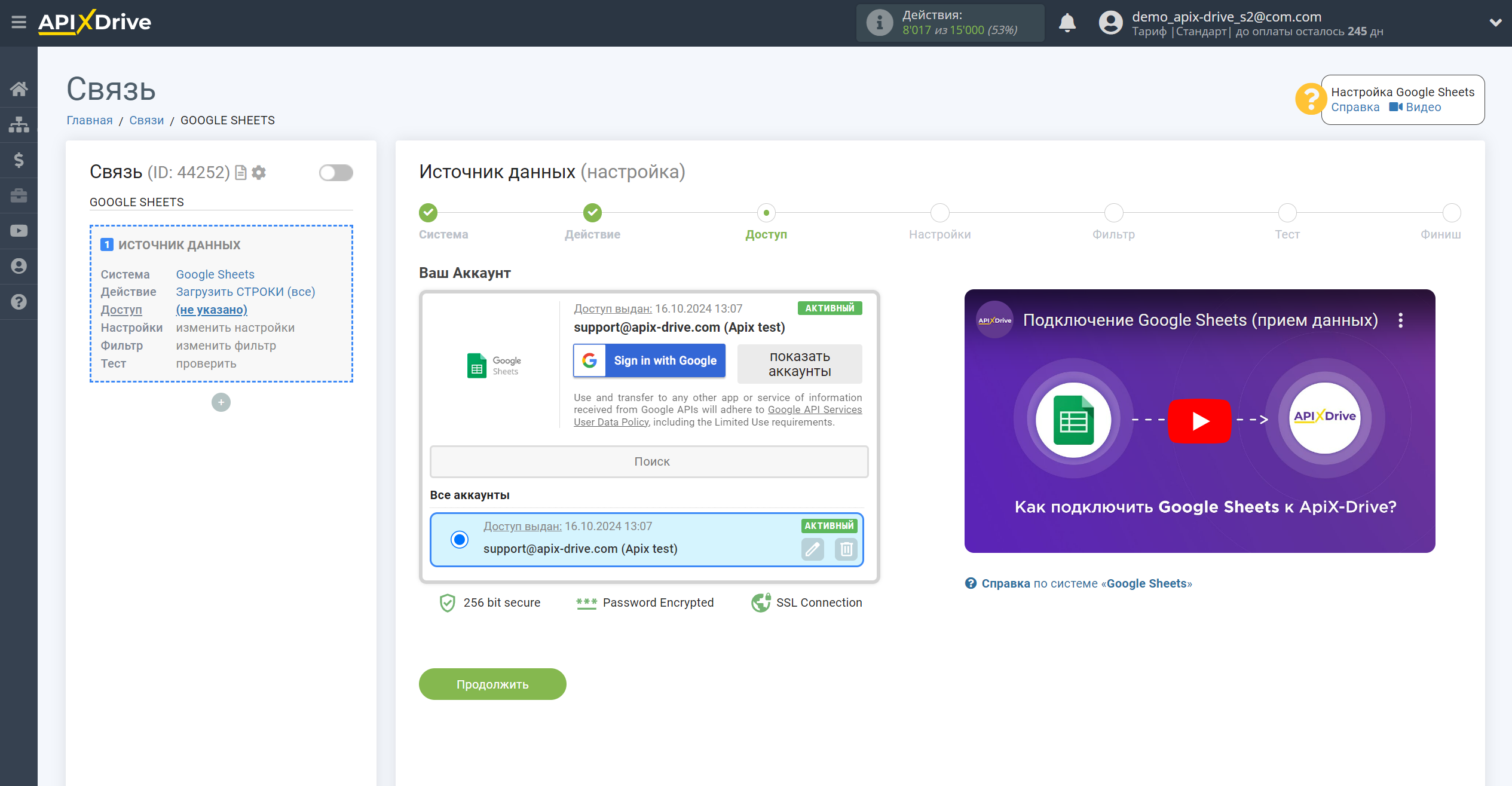Click the video title text

[x=1200, y=320]
